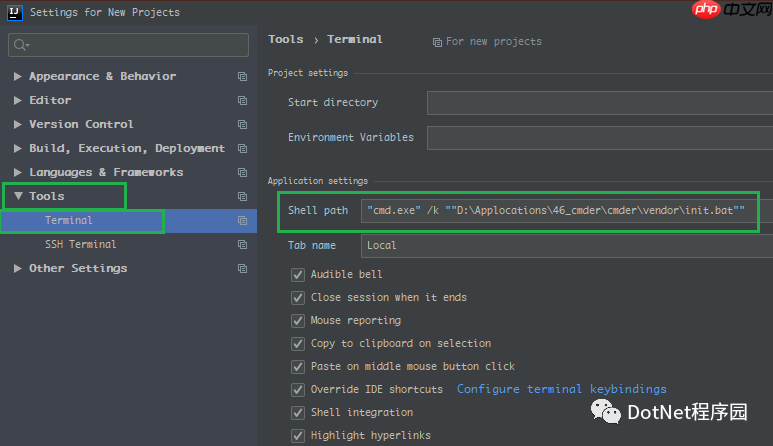Click project-level icon beside Appearance & Behavior
This screenshot has height=446, width=773.
(x=242, y=76)
